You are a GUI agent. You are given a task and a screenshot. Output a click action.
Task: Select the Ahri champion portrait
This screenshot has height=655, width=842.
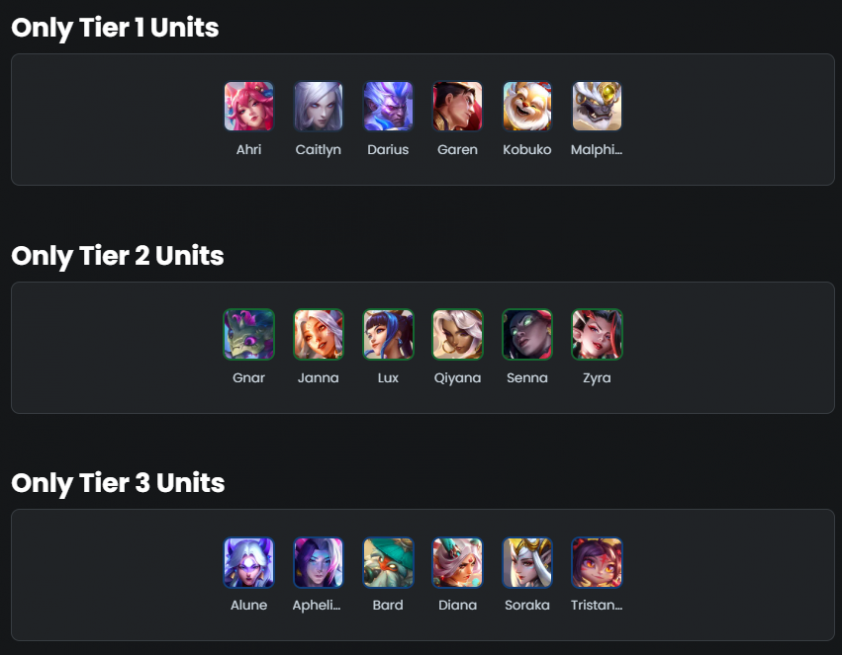(249, 106)
